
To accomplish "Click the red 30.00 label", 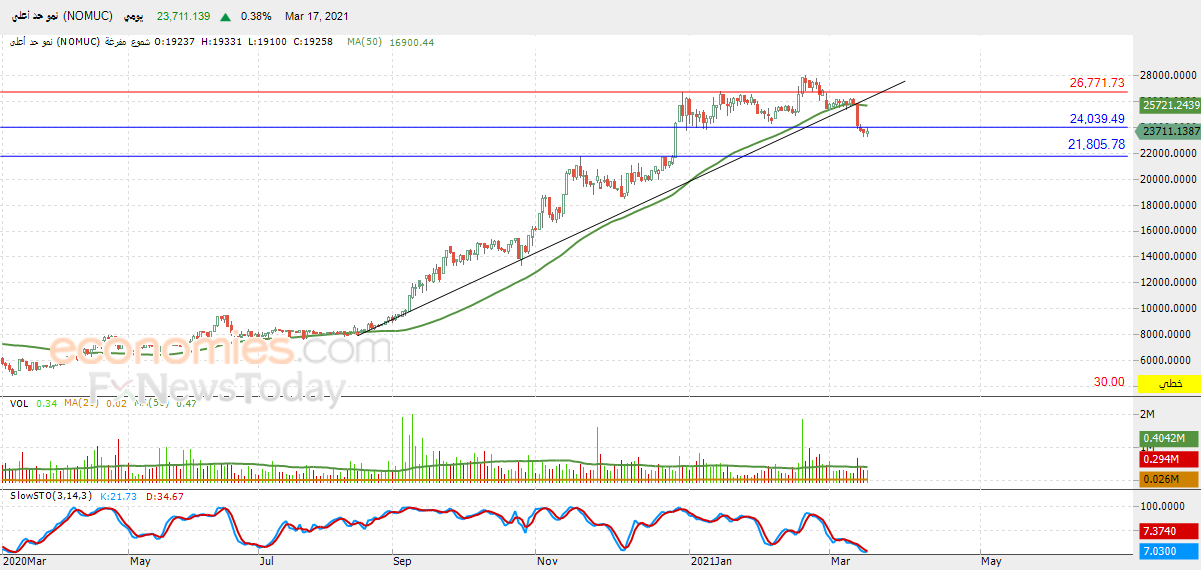I will (x=1109, y=382).
